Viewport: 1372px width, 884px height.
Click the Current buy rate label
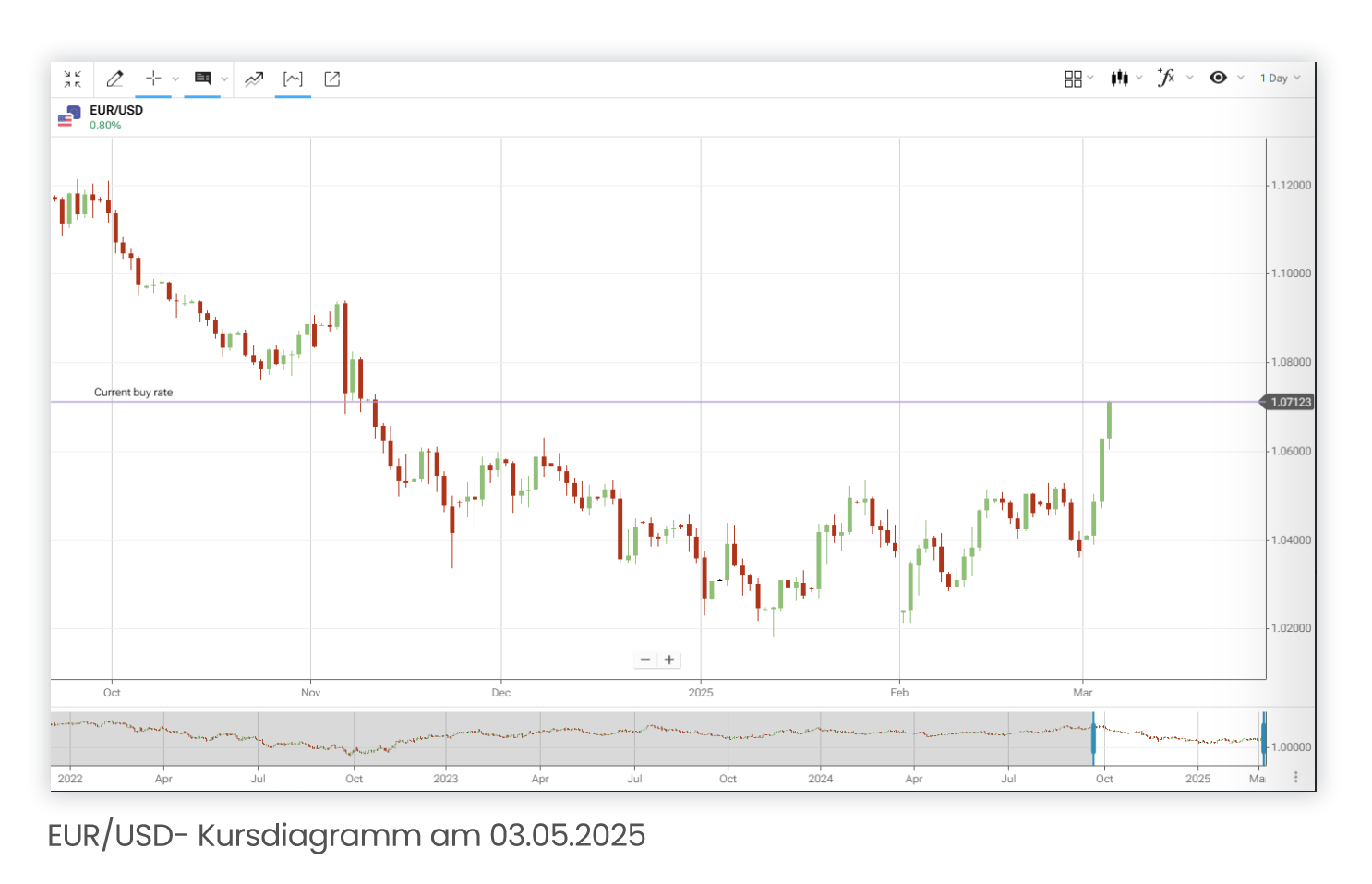click(133, 393)
